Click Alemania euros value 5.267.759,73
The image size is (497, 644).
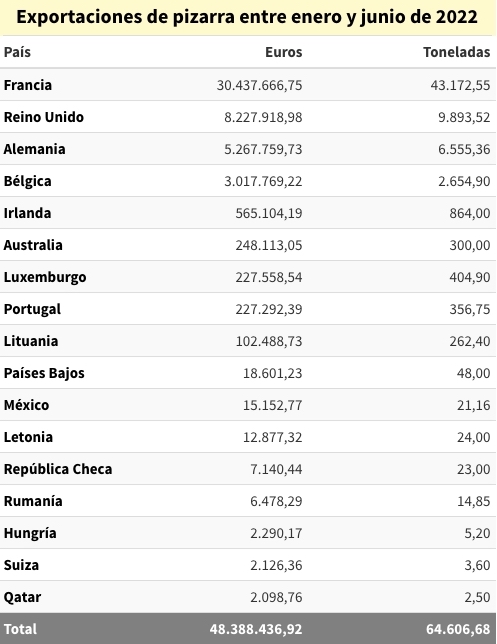click(263, 149)
